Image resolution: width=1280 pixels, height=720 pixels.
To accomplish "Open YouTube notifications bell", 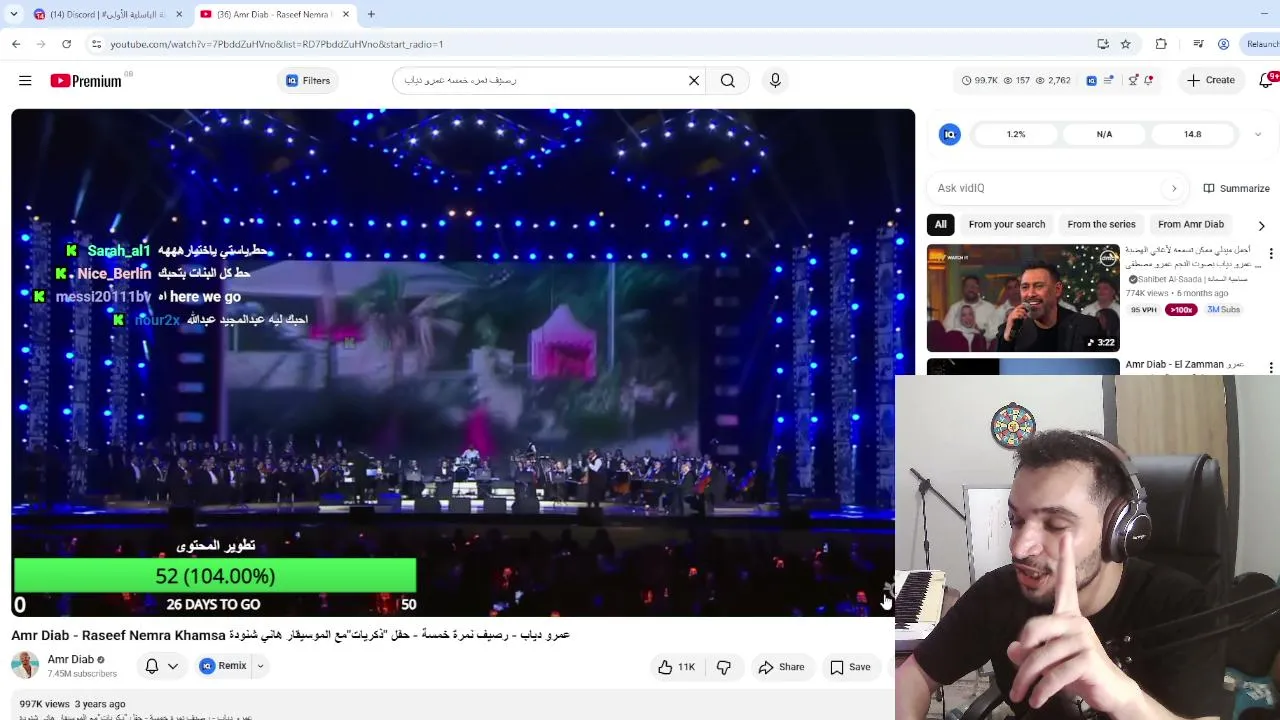I will tap(1266, 81).
